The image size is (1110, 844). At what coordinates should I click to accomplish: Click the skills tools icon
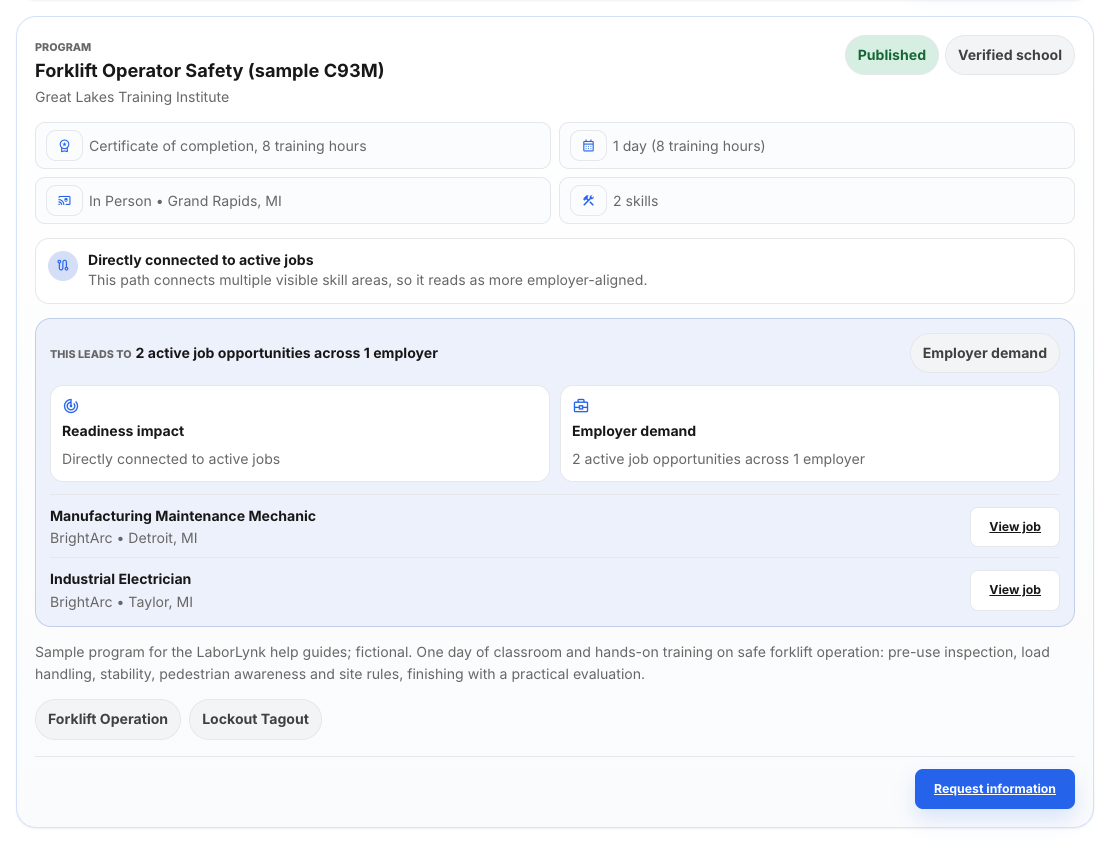point(588,201)
